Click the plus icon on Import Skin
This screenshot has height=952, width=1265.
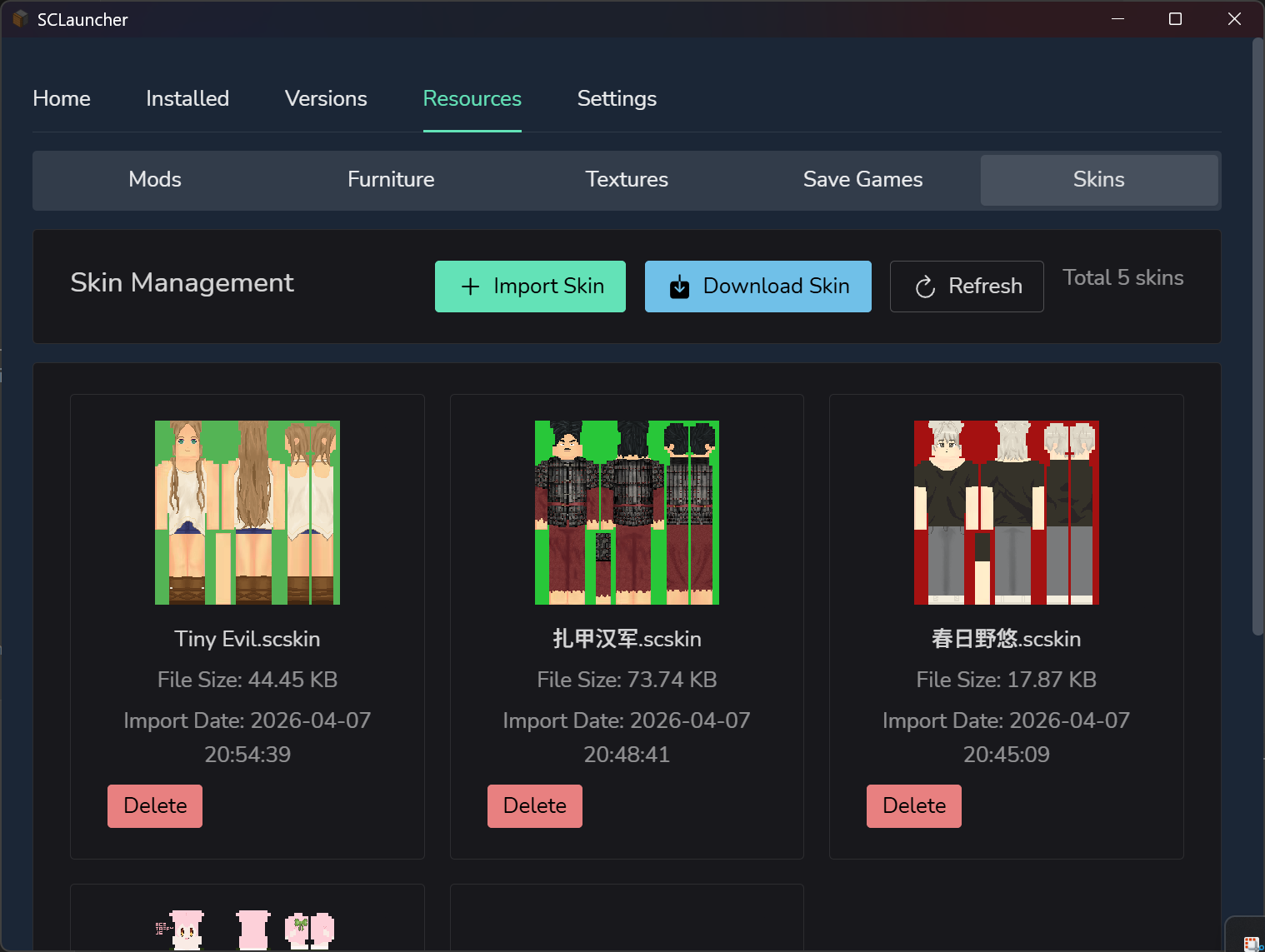[x=471, y=287]
